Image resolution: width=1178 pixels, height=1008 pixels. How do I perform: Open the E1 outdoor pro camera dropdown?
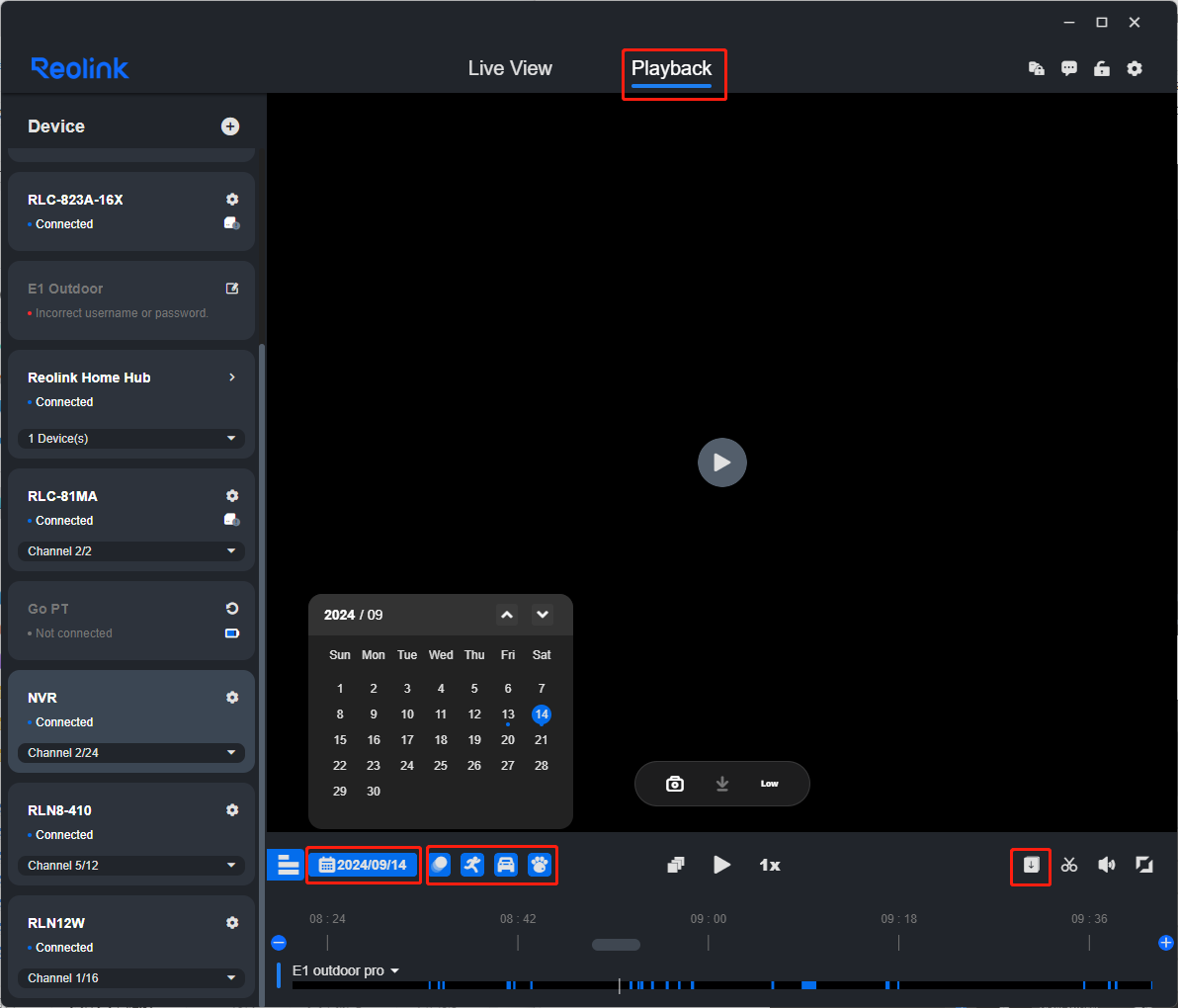[346, 970]
